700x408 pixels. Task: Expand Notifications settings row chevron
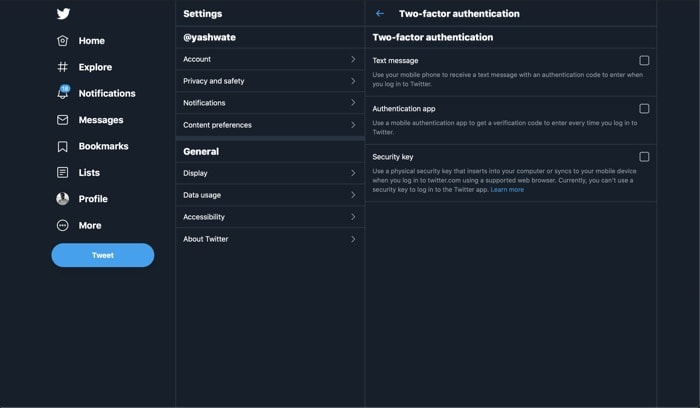[x=353, y=103]
